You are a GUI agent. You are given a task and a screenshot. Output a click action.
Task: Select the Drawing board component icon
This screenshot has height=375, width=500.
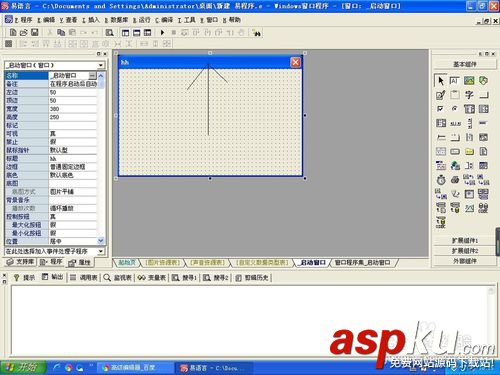(x=441, y=95)
